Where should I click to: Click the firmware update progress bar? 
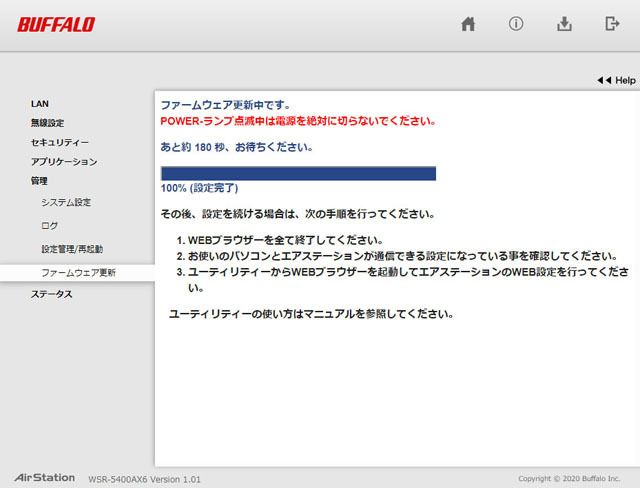click(298, 174)
